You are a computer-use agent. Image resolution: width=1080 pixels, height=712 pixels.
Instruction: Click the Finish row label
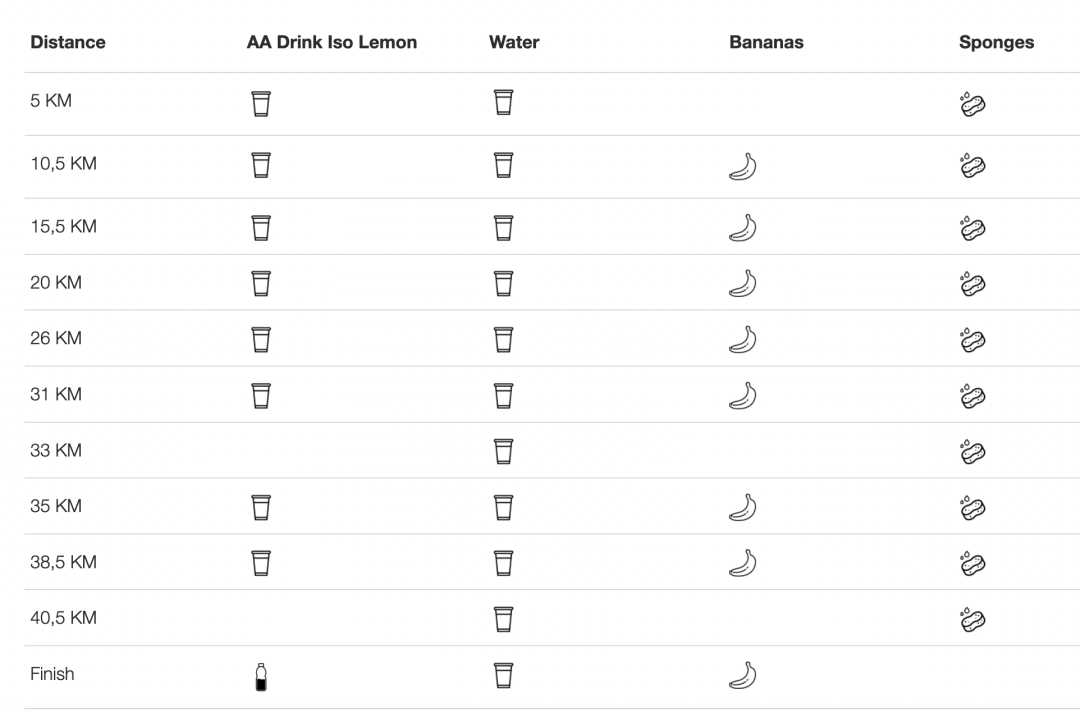click(x=52, y=674)
